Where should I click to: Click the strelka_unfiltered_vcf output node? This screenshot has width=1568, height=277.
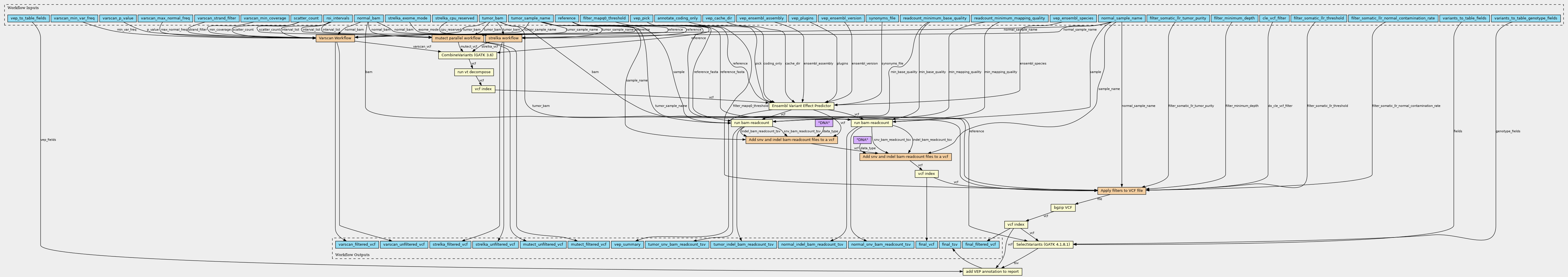[495, 245]
